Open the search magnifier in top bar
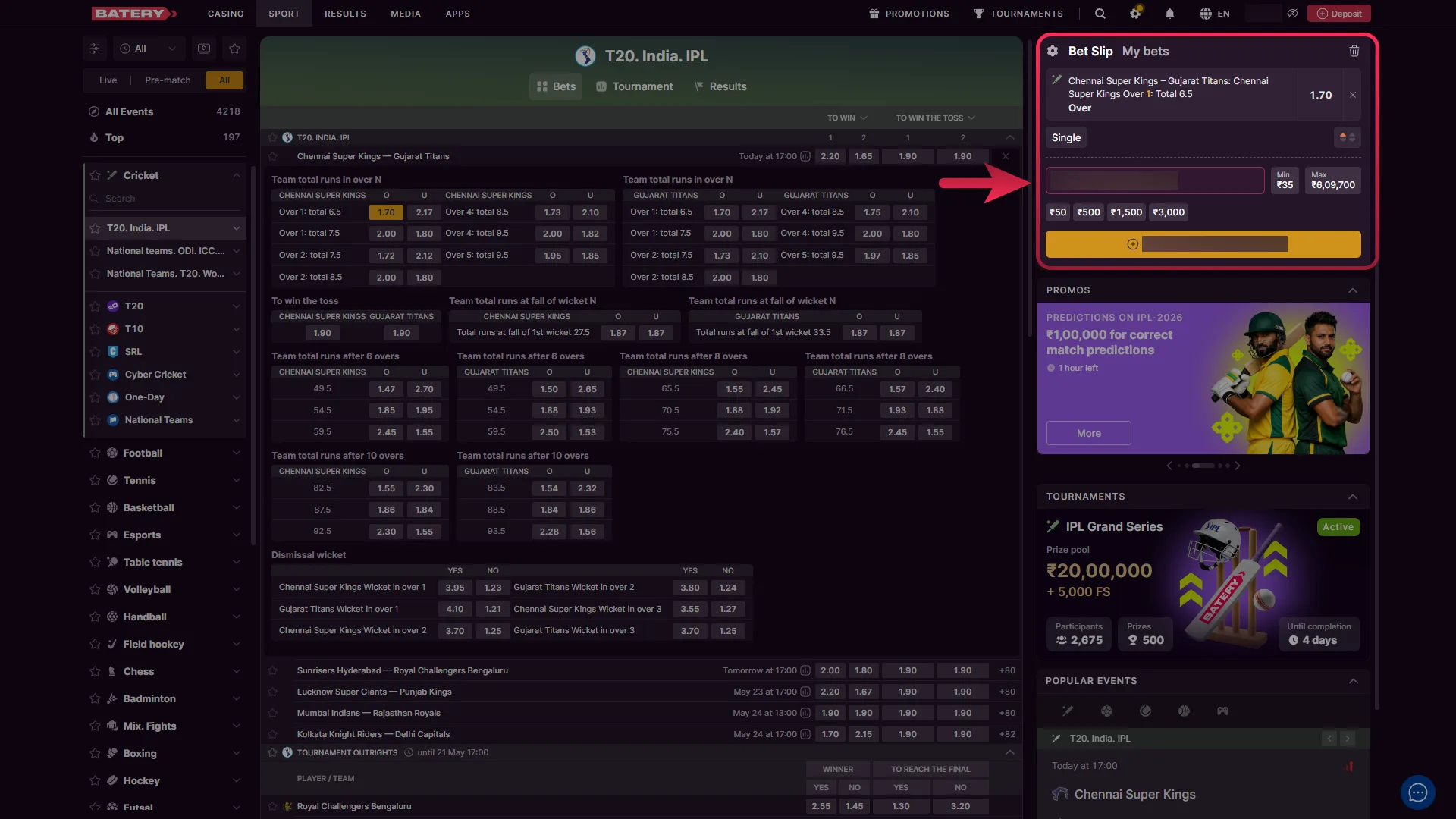Screen dimensions: 1456x819 tap(1100, 14)
